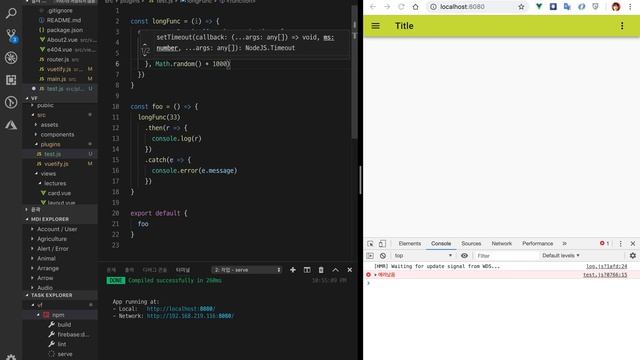Image resolution: width=640 pixels, height=360 pixels.
Task: Open the Network tab
Action: point(502,243)
